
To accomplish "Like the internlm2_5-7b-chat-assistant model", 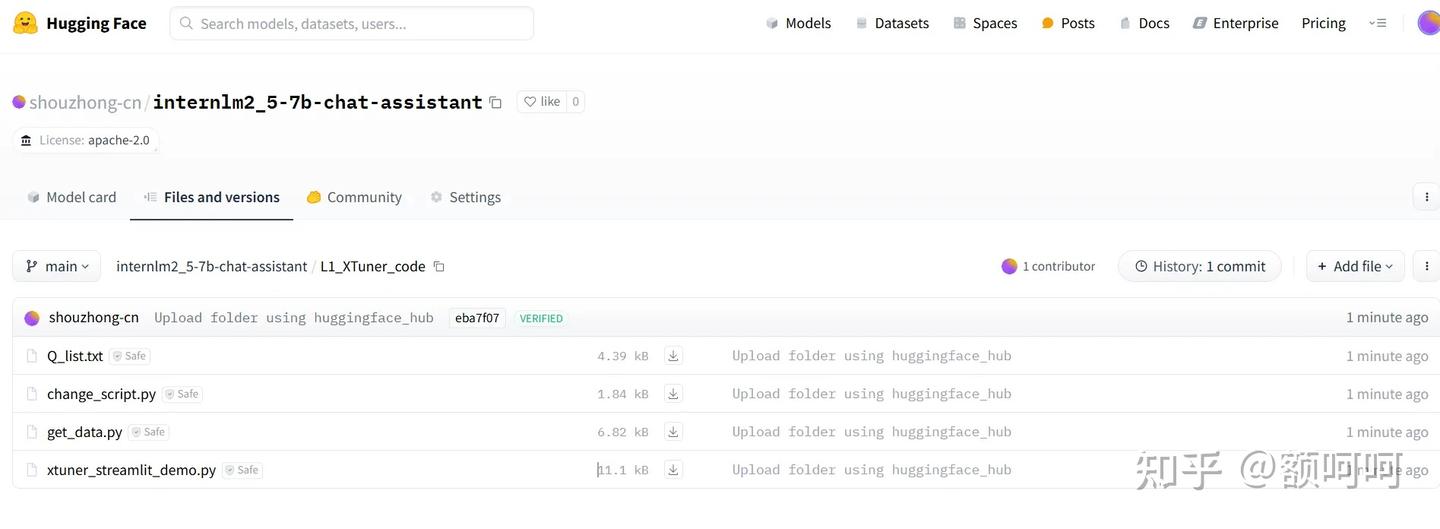I will click(542, 102).
